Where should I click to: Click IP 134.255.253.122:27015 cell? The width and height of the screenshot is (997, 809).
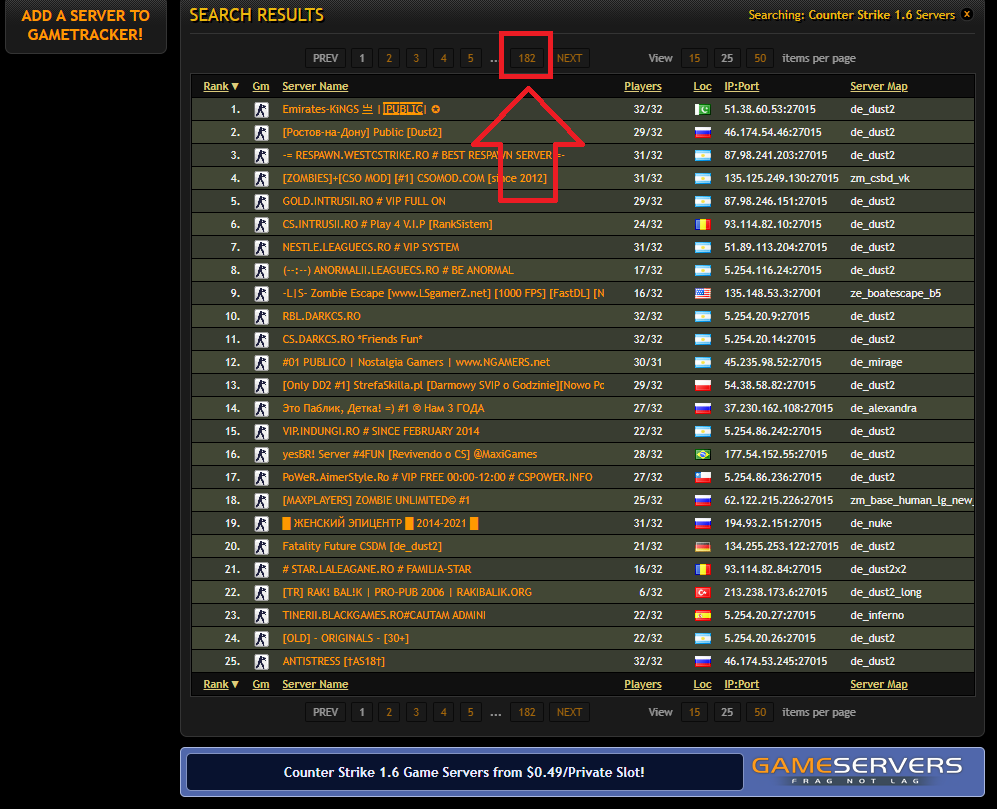[781, 546]
